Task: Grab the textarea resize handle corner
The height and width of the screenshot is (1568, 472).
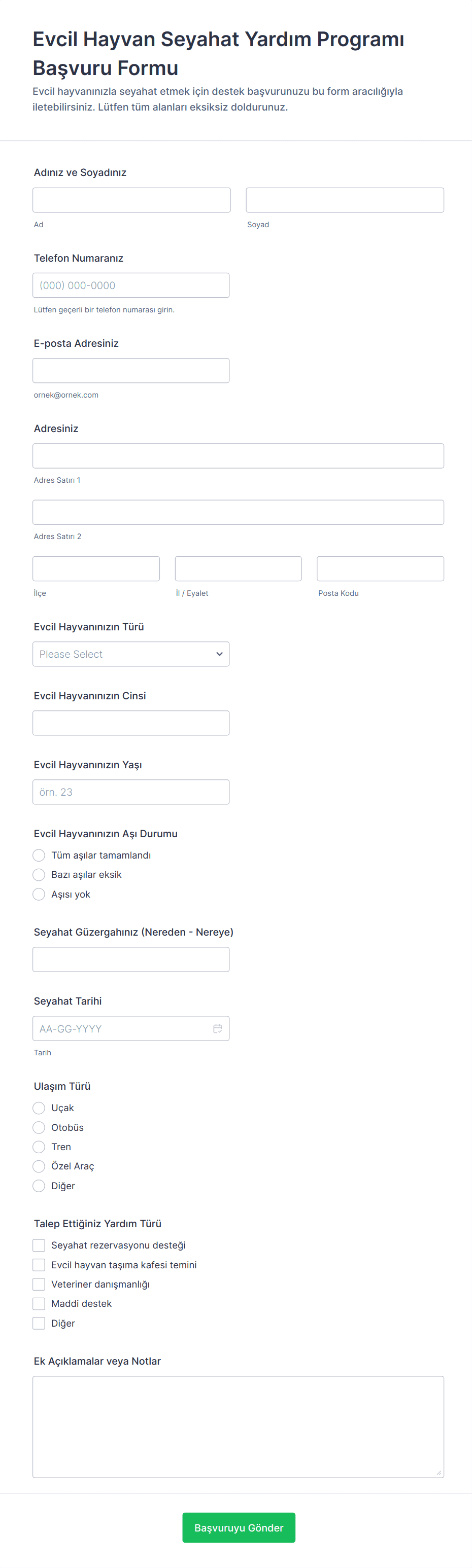Action: point(439,1473)
